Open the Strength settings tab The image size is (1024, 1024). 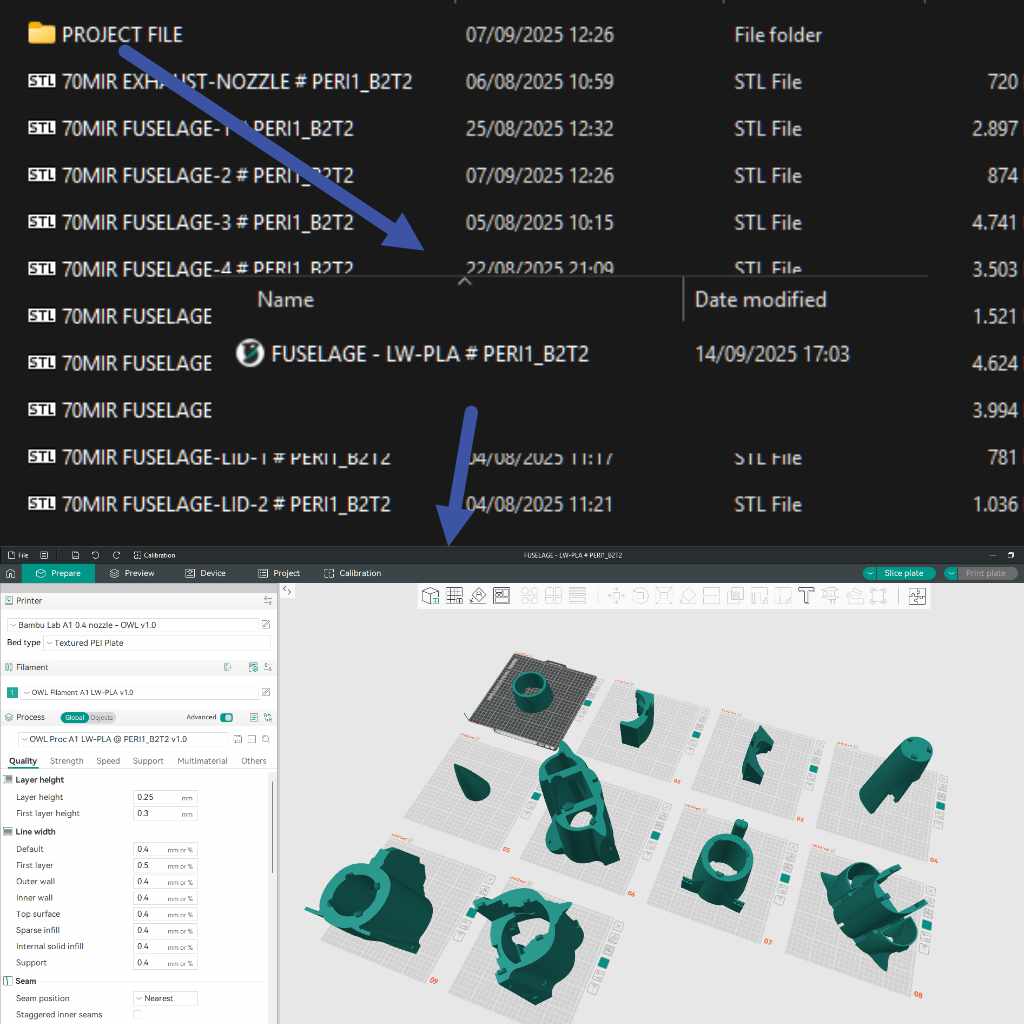click(x=67, y=761)
